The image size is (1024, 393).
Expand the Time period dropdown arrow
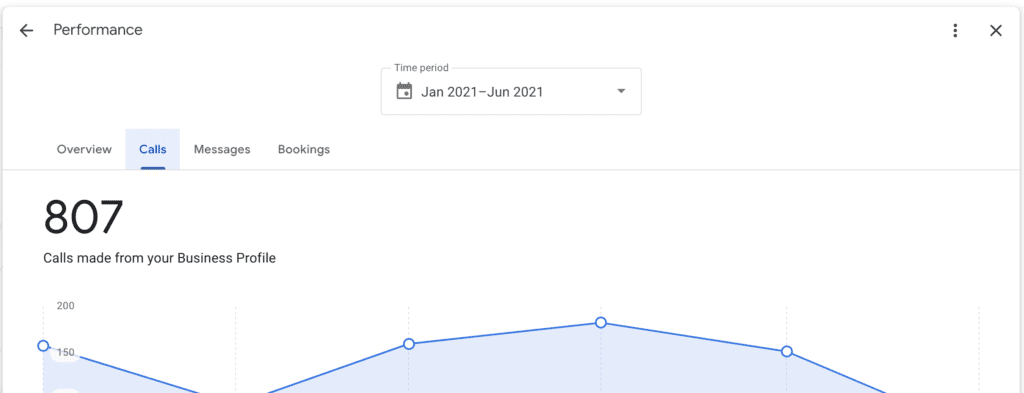pyautogui.click(x=621, y=91)
